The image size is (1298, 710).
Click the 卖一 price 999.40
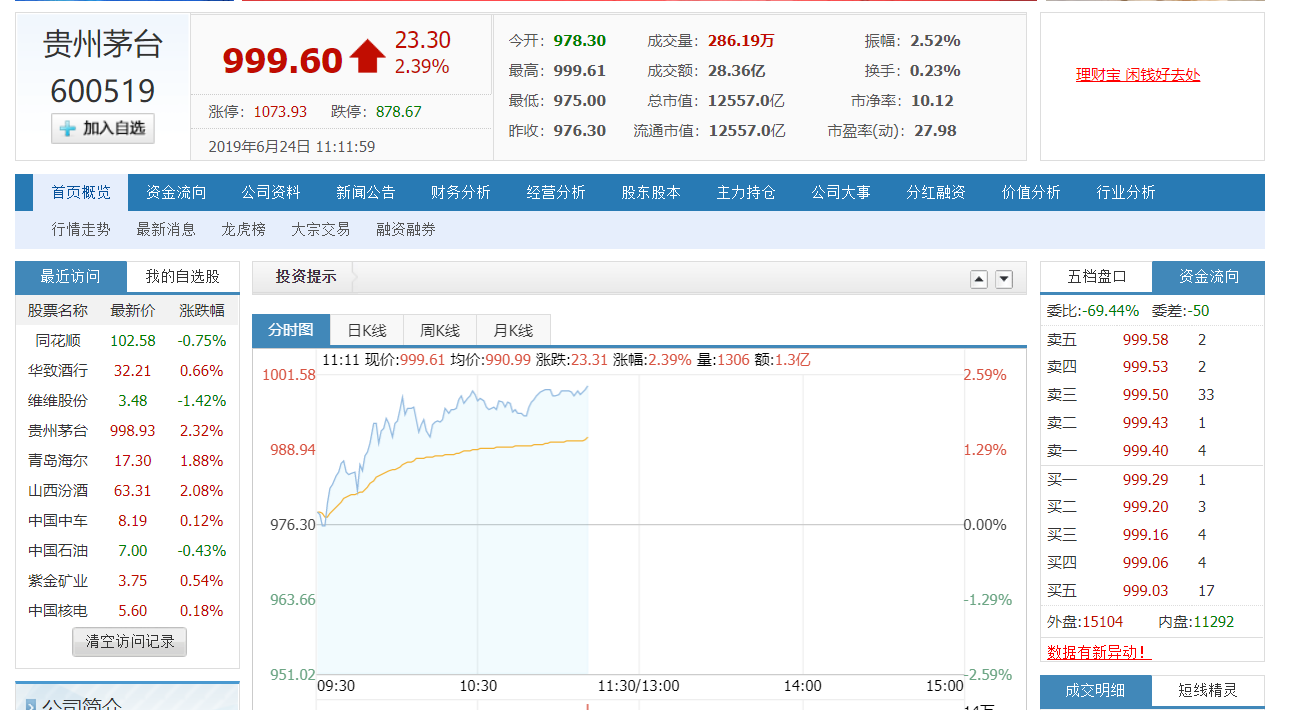(x=1146, y=451)
